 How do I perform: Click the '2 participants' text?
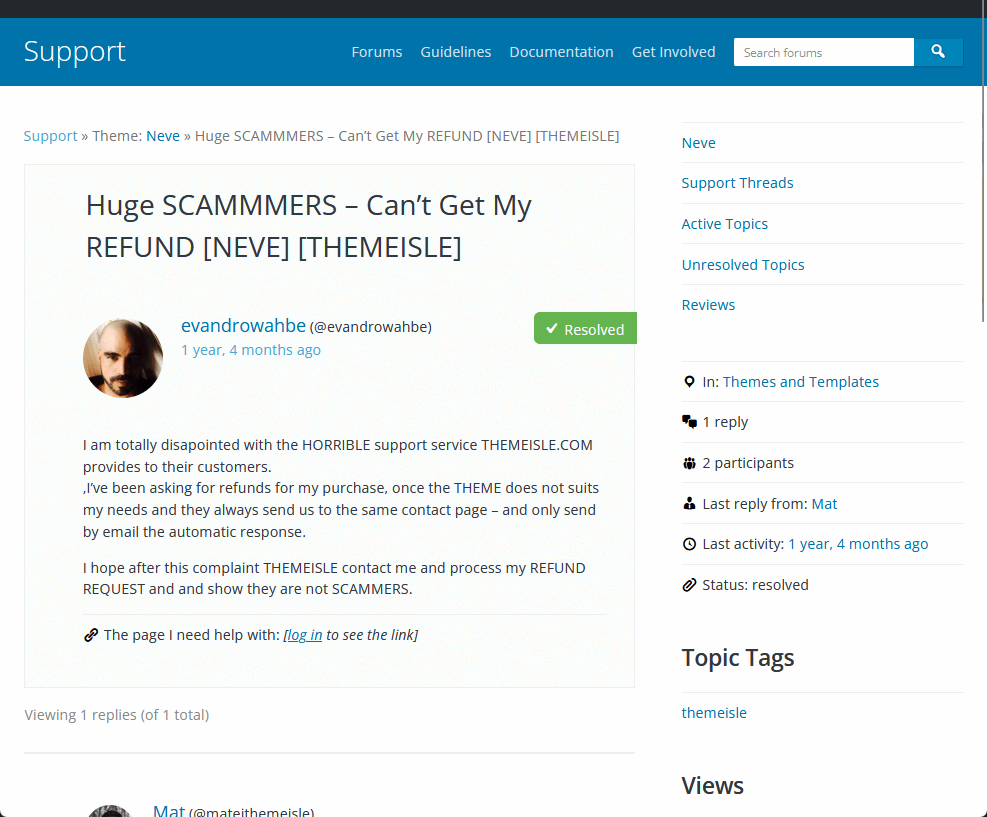point(748,463)
